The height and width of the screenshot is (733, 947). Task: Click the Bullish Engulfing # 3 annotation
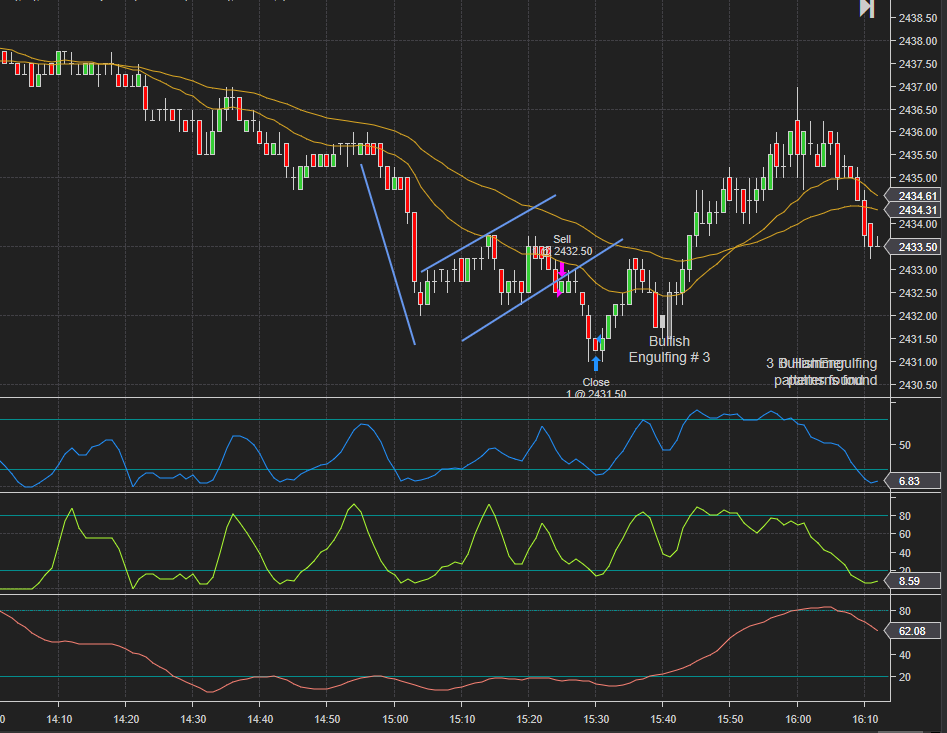[x=668, y=349]
